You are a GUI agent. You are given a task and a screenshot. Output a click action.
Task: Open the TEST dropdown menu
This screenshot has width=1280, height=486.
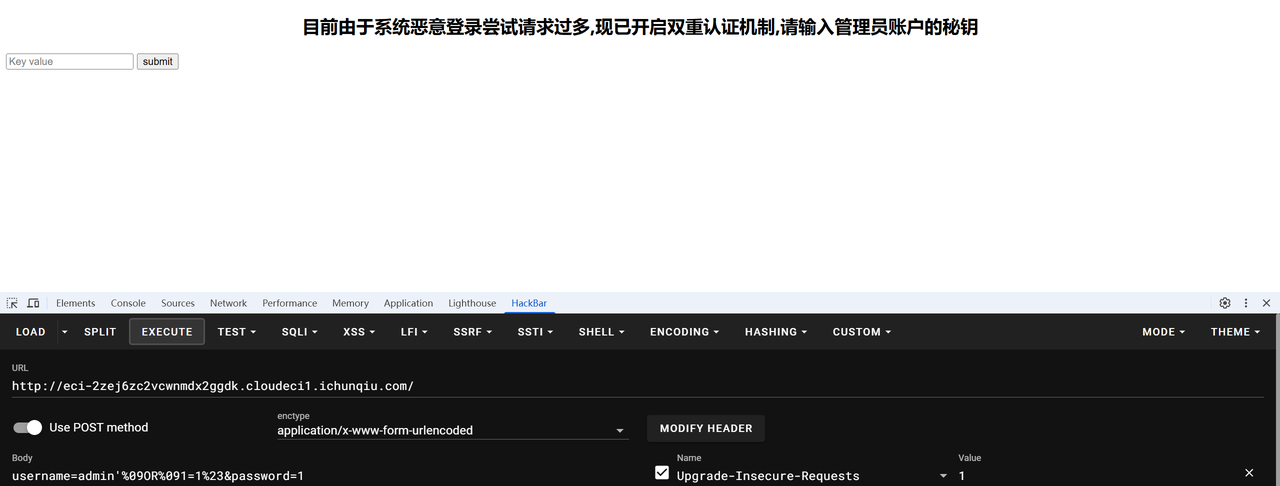(x=237, y=332)
